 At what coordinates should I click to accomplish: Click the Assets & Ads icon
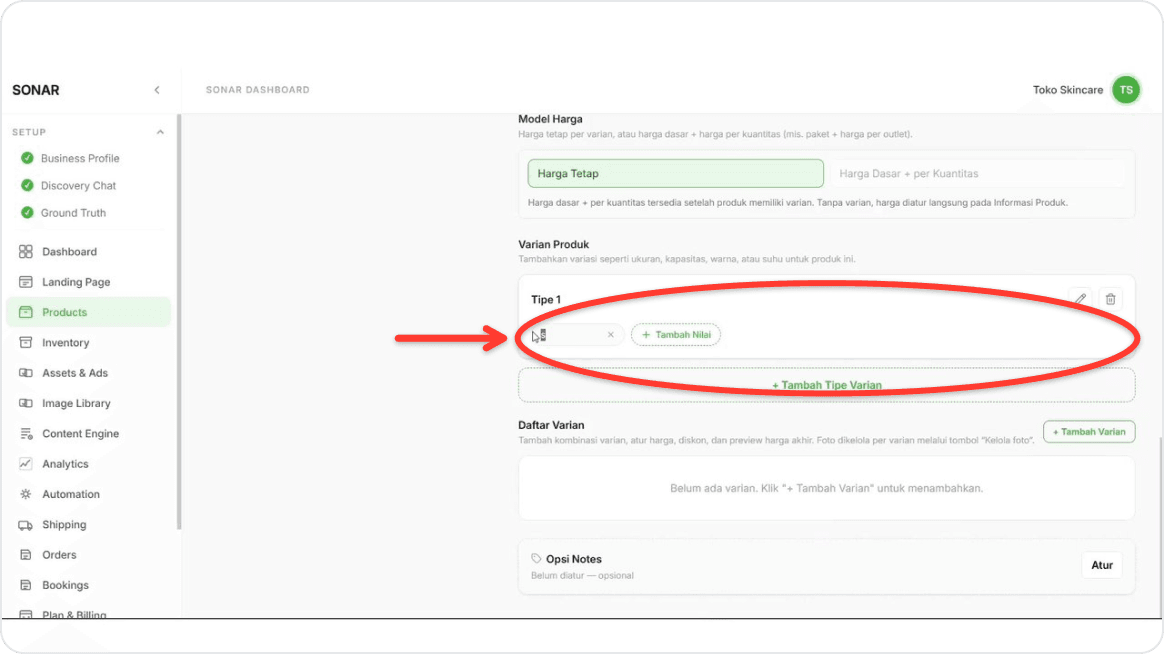[26, 373]
